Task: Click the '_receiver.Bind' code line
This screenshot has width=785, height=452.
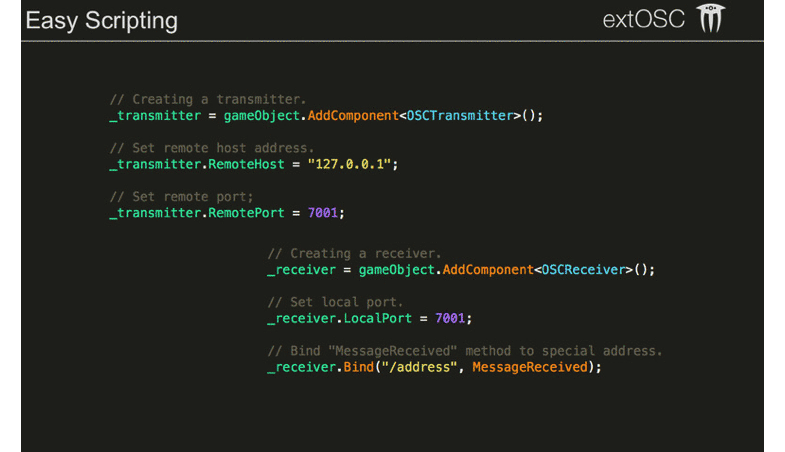Action: [435, 367]
